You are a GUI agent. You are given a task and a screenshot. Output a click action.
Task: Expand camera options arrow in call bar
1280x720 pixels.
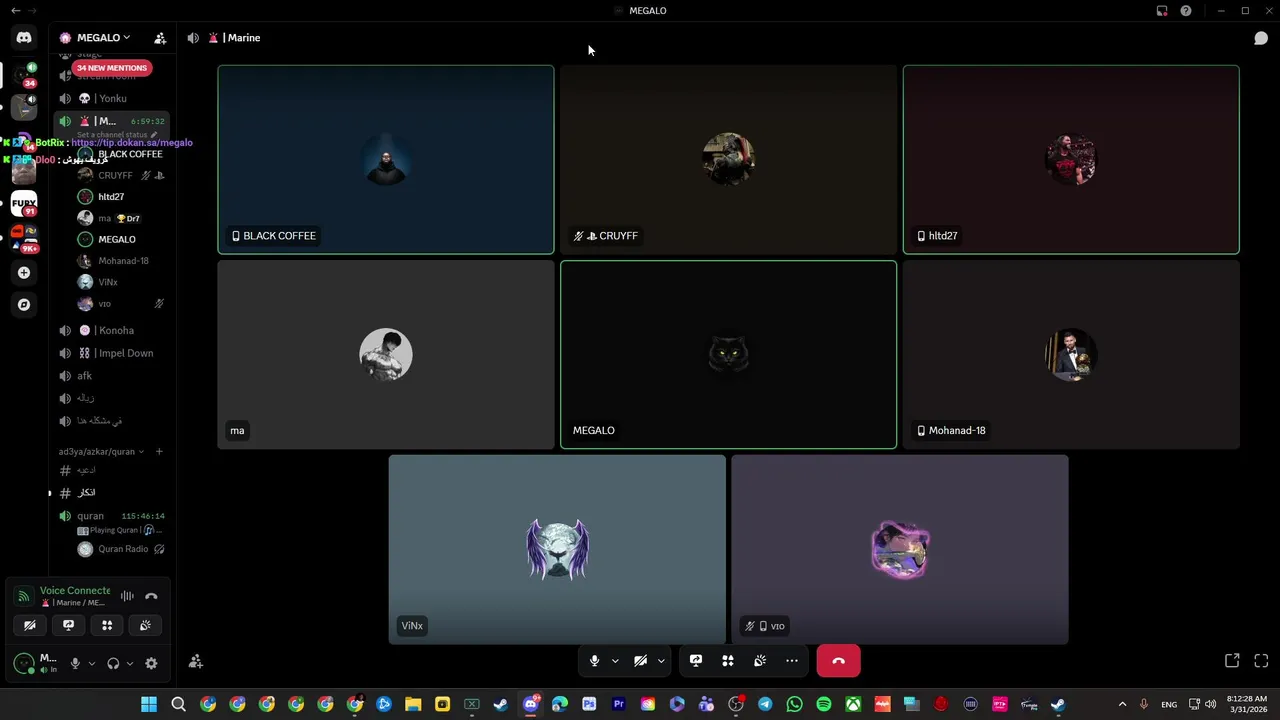click(x=661, y=661)
